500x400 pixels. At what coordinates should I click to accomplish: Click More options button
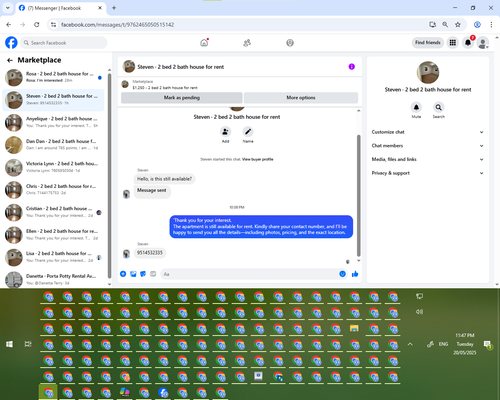301,98
